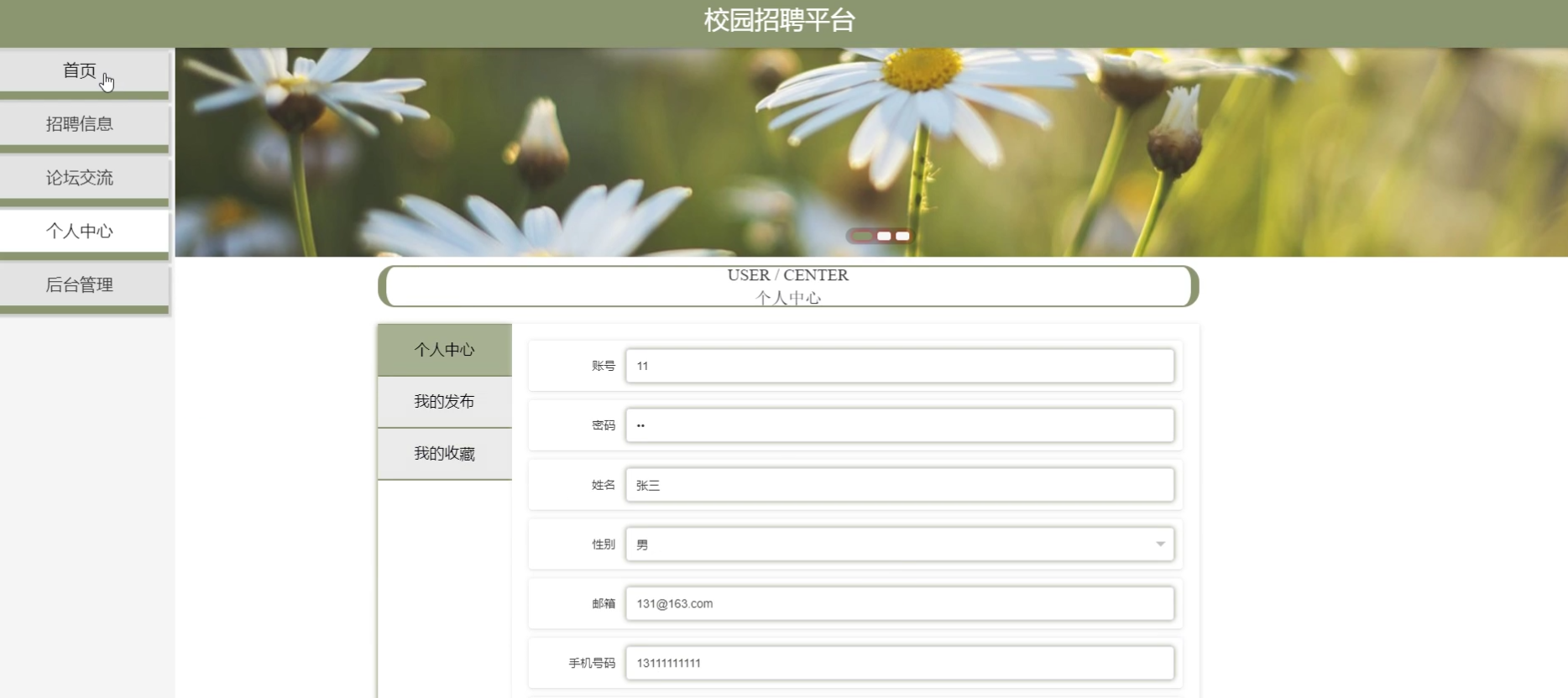Click the daisy banner image
The image size is (1568, 698).
point(871,152)
